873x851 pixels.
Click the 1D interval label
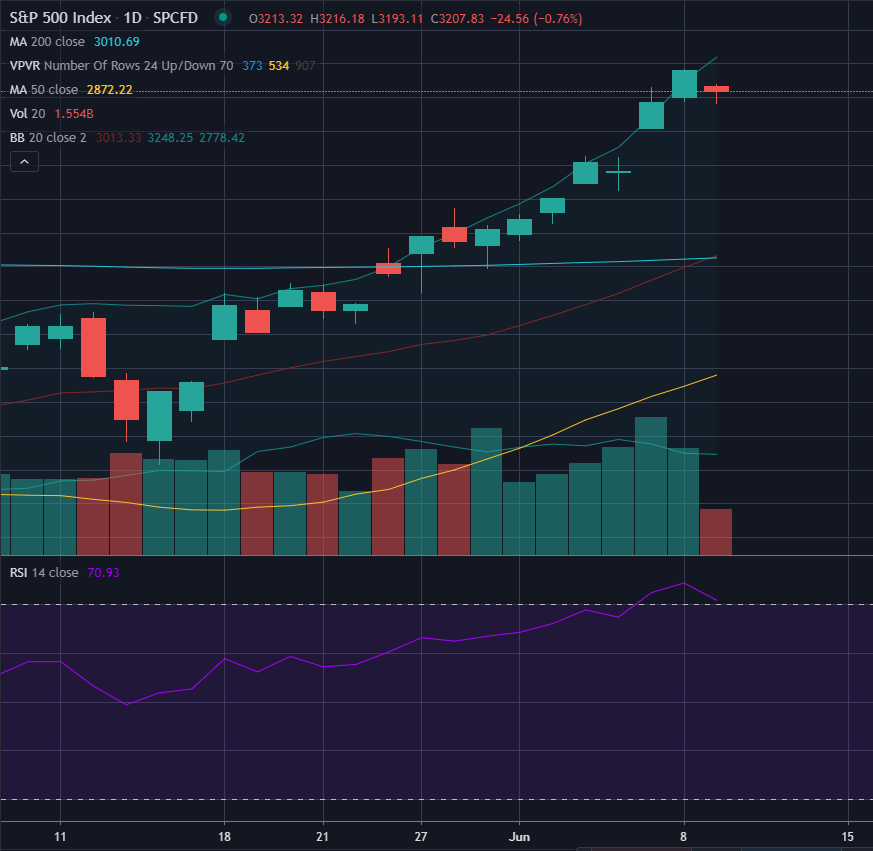pyautogui.click(x=133, y=18)
